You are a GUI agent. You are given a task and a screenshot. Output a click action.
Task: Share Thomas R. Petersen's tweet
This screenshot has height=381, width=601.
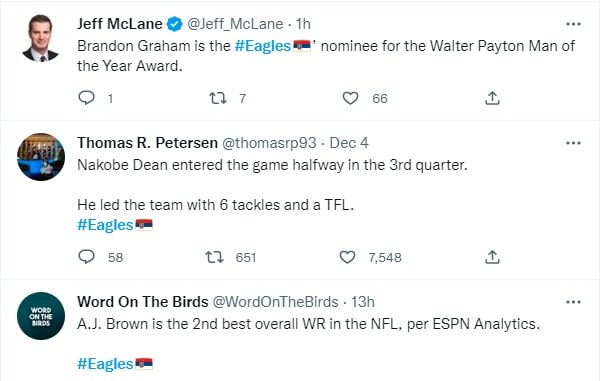492,257
